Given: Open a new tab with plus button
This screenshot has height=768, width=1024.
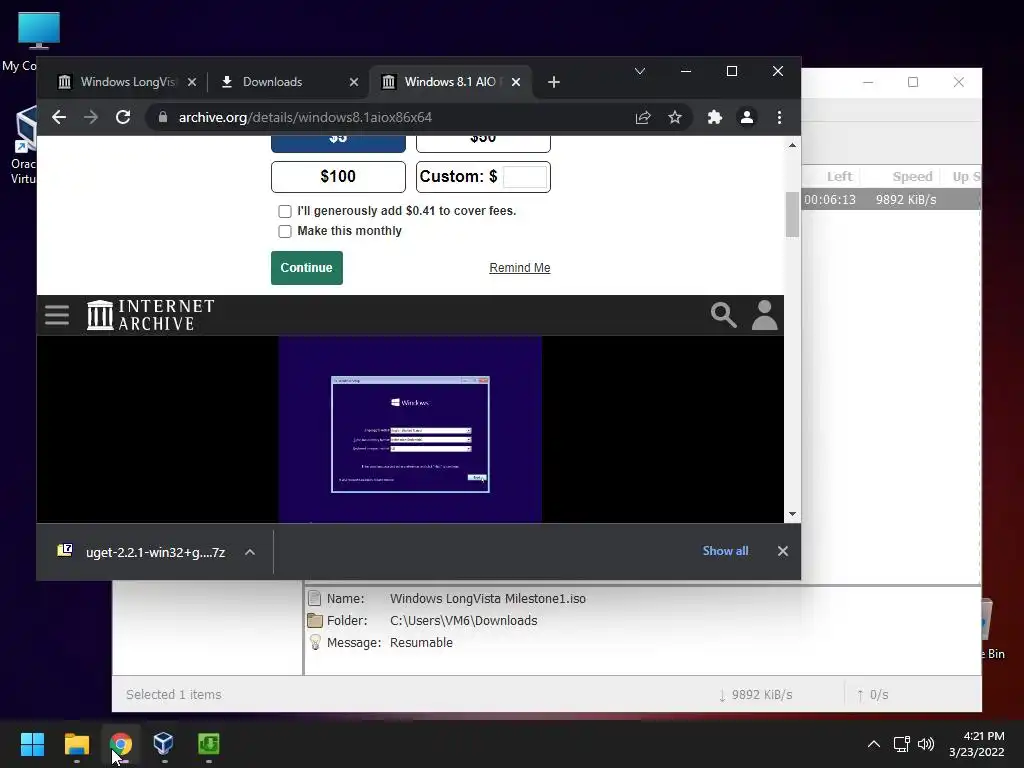Looking at the screenshot, I should click(x=554, y=82).
